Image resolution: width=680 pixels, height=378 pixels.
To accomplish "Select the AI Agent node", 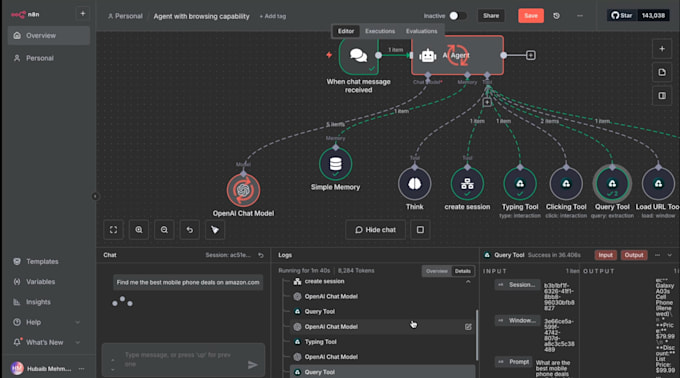I will tap(458, 55).
